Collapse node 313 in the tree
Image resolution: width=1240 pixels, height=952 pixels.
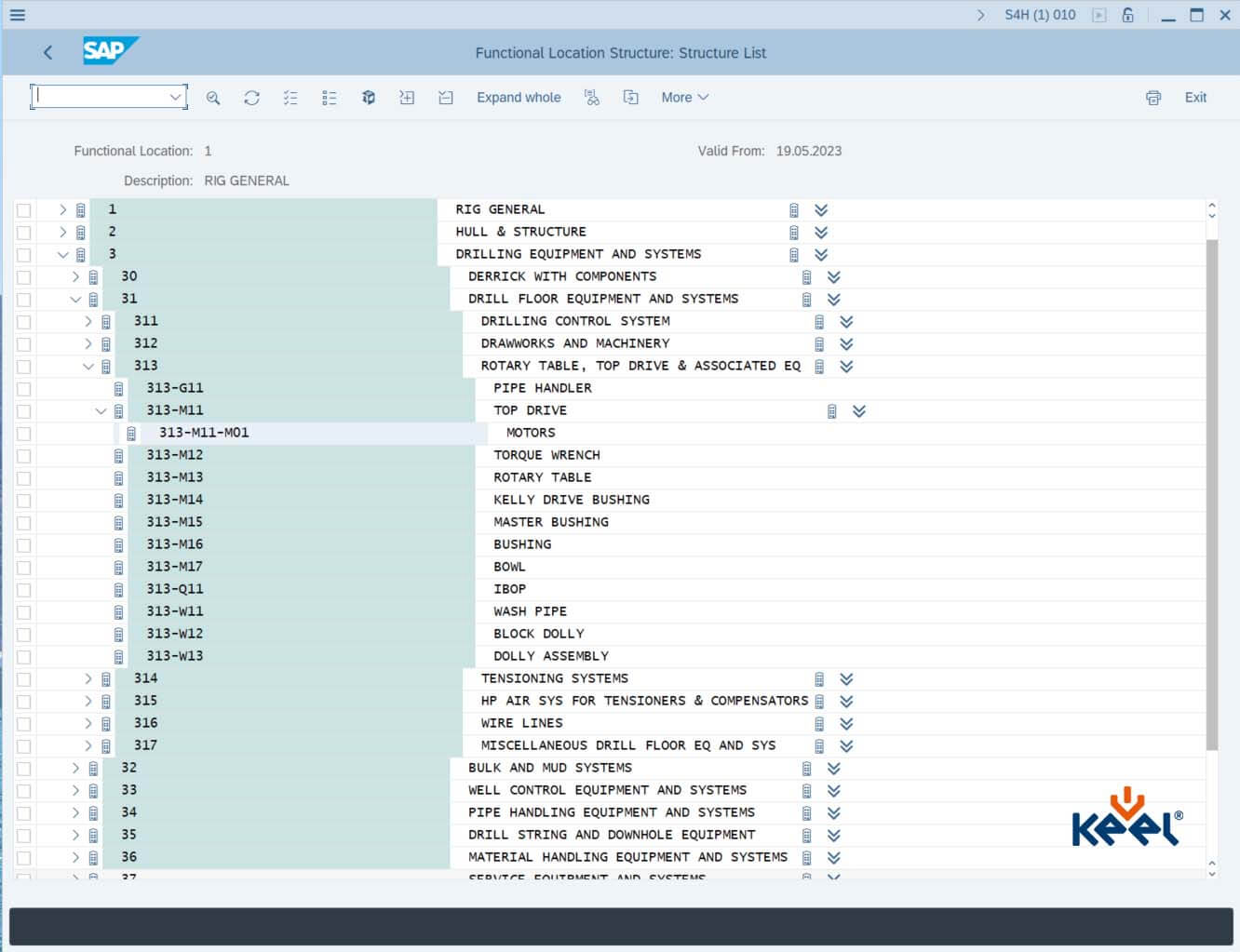[x=88, y=367]
